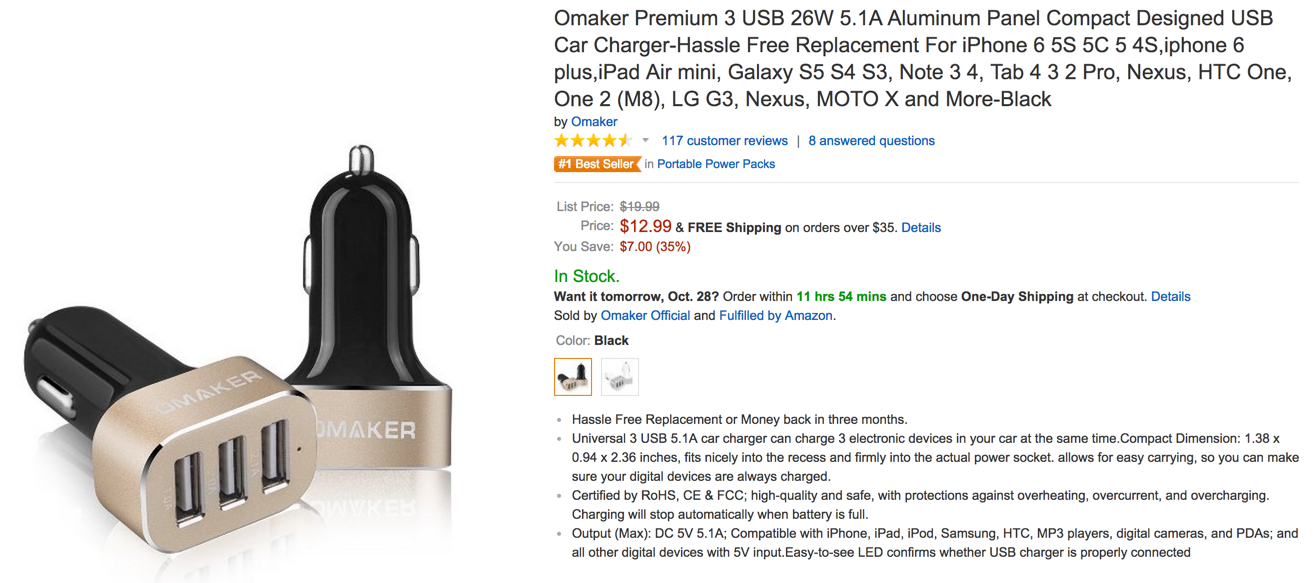Image resolution: width=1313 pixels, height=583 pixels.
Task: Visit the Omaker brand page
Action: click(593, 121)
